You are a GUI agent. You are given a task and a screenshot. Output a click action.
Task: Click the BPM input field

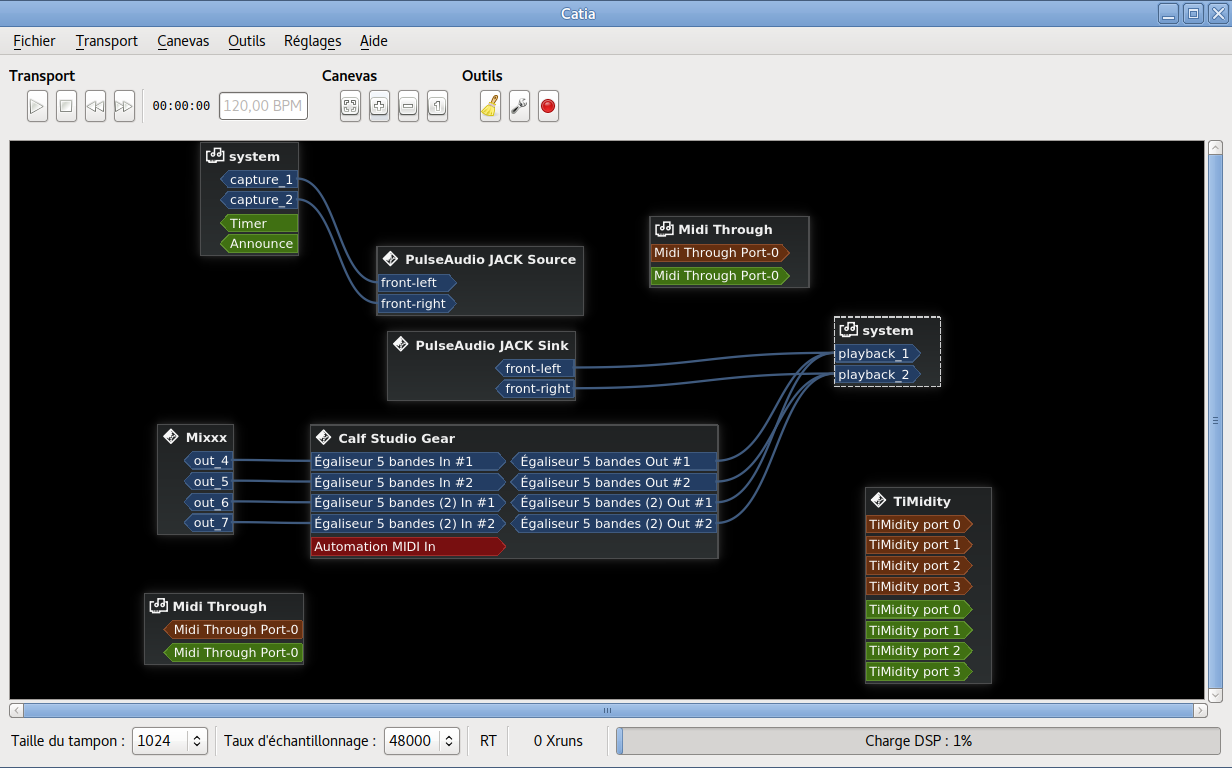pyautogui.click(x=263, y=106)
